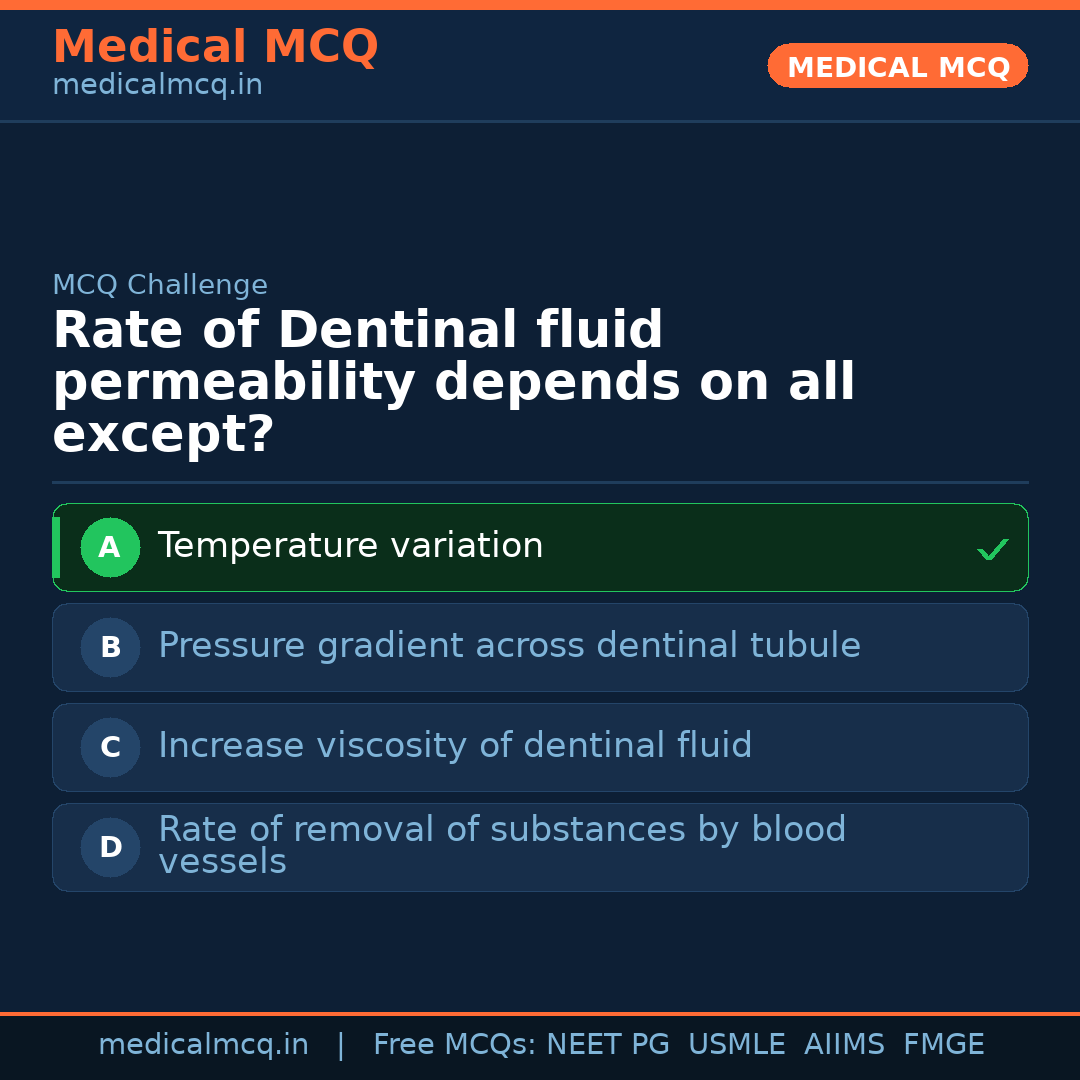Screen dimensions: 1080x1080
Task: Open medicalmcq.in link in the footer
Action: [x=203, y=1045]
